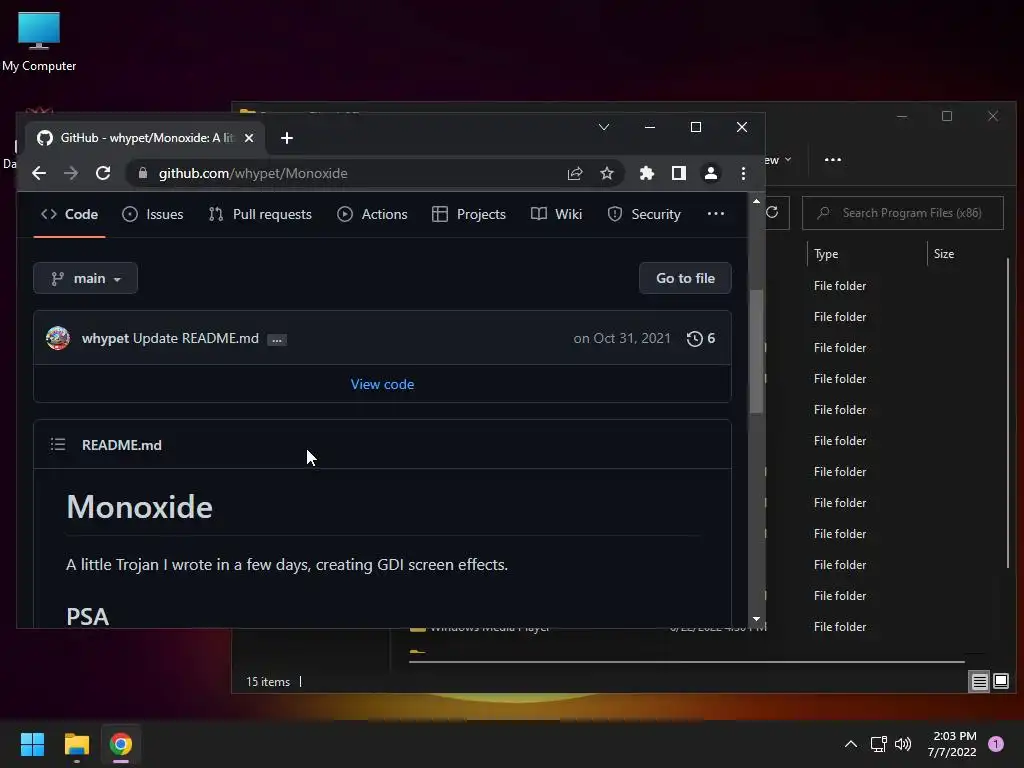This screenshot has width=1024, height=768.
Task: Open File Explorer see more ellipsis
Action: (x=833, y=159)
